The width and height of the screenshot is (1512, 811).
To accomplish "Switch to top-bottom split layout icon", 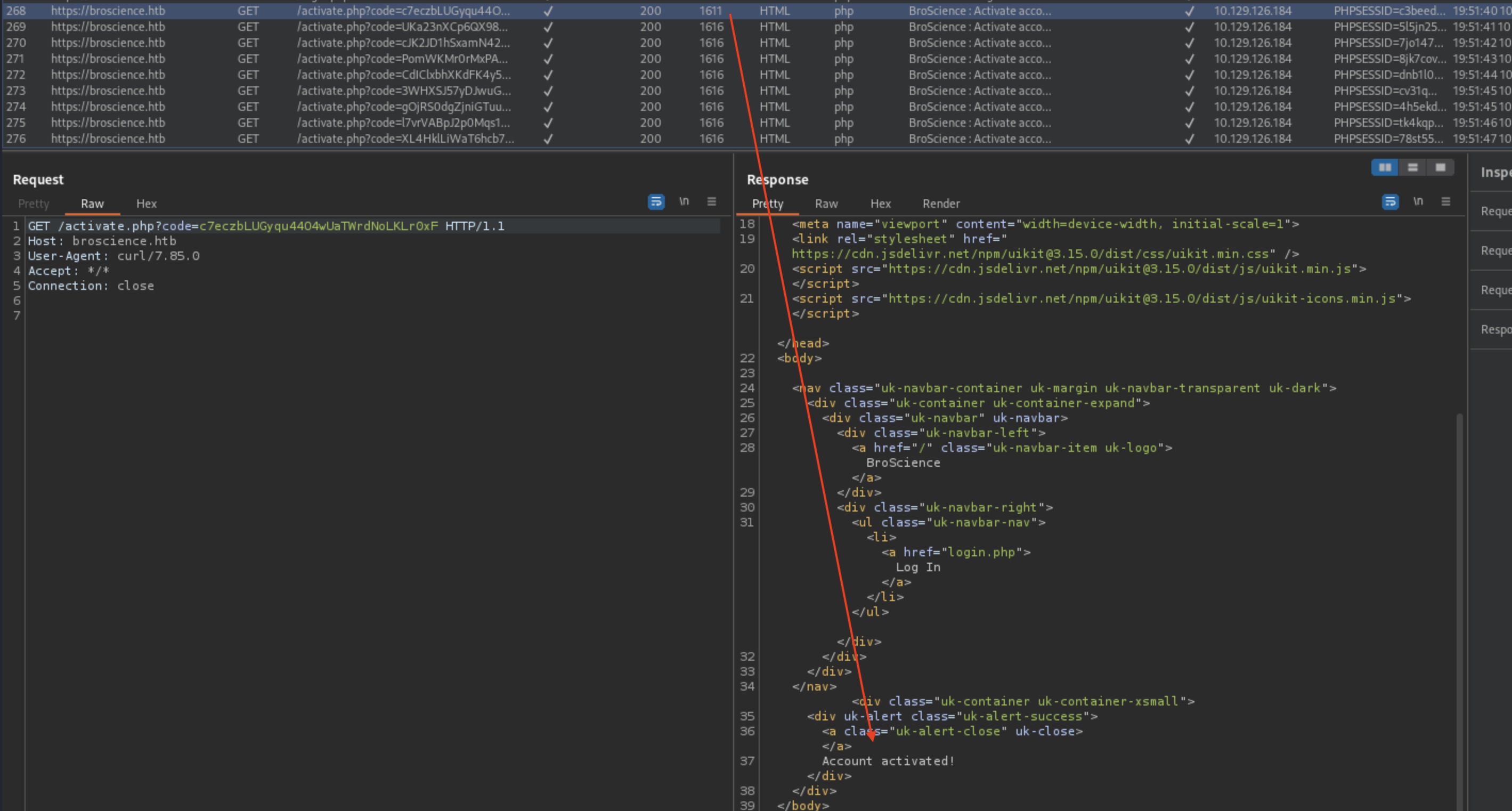I will point(1412,168).
